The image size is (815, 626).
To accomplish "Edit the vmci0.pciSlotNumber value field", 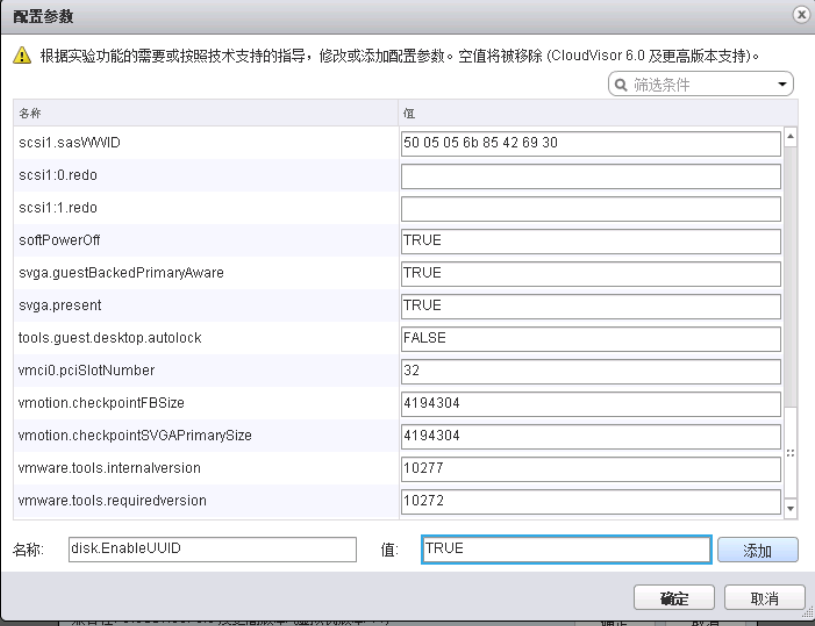I will (x=590, y=371).
